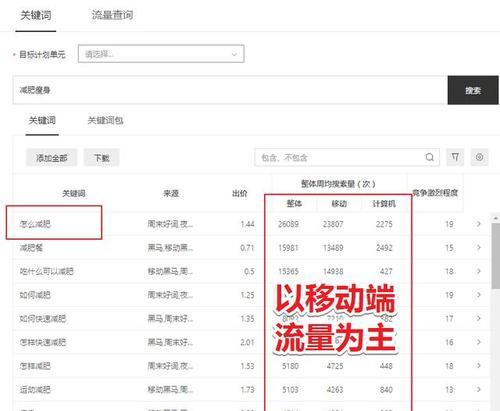Click the 减肥瘦身 search input field
Screen dimensions: 500x411
[230, 90]
